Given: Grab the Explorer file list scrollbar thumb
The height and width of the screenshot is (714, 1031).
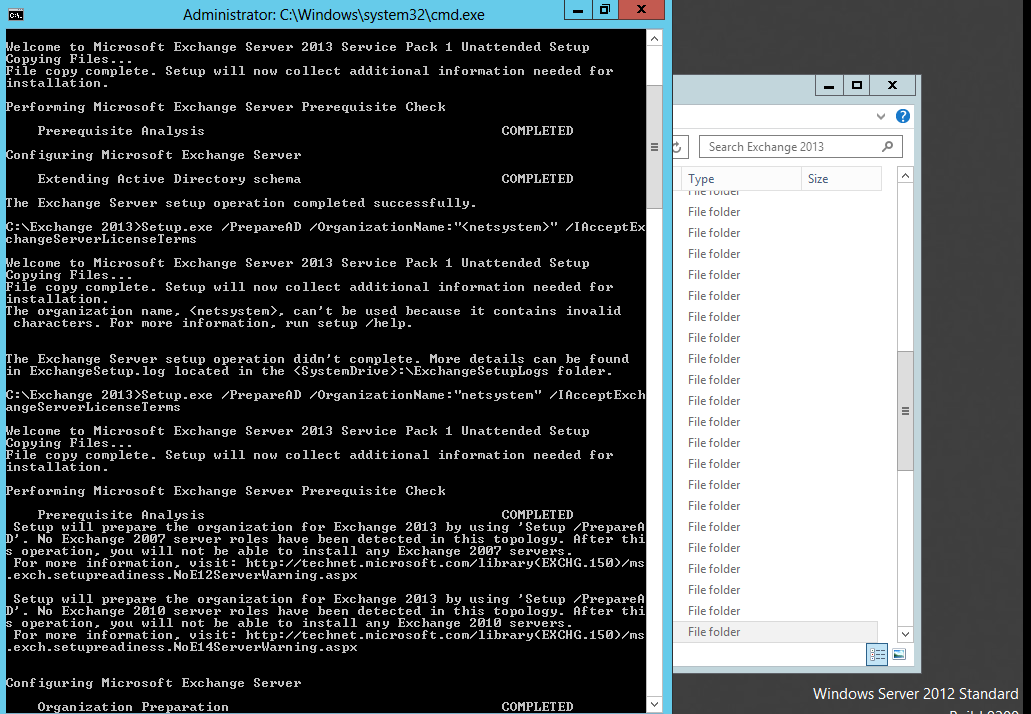Looking at the screenshot, I should (x=905, y=411).
